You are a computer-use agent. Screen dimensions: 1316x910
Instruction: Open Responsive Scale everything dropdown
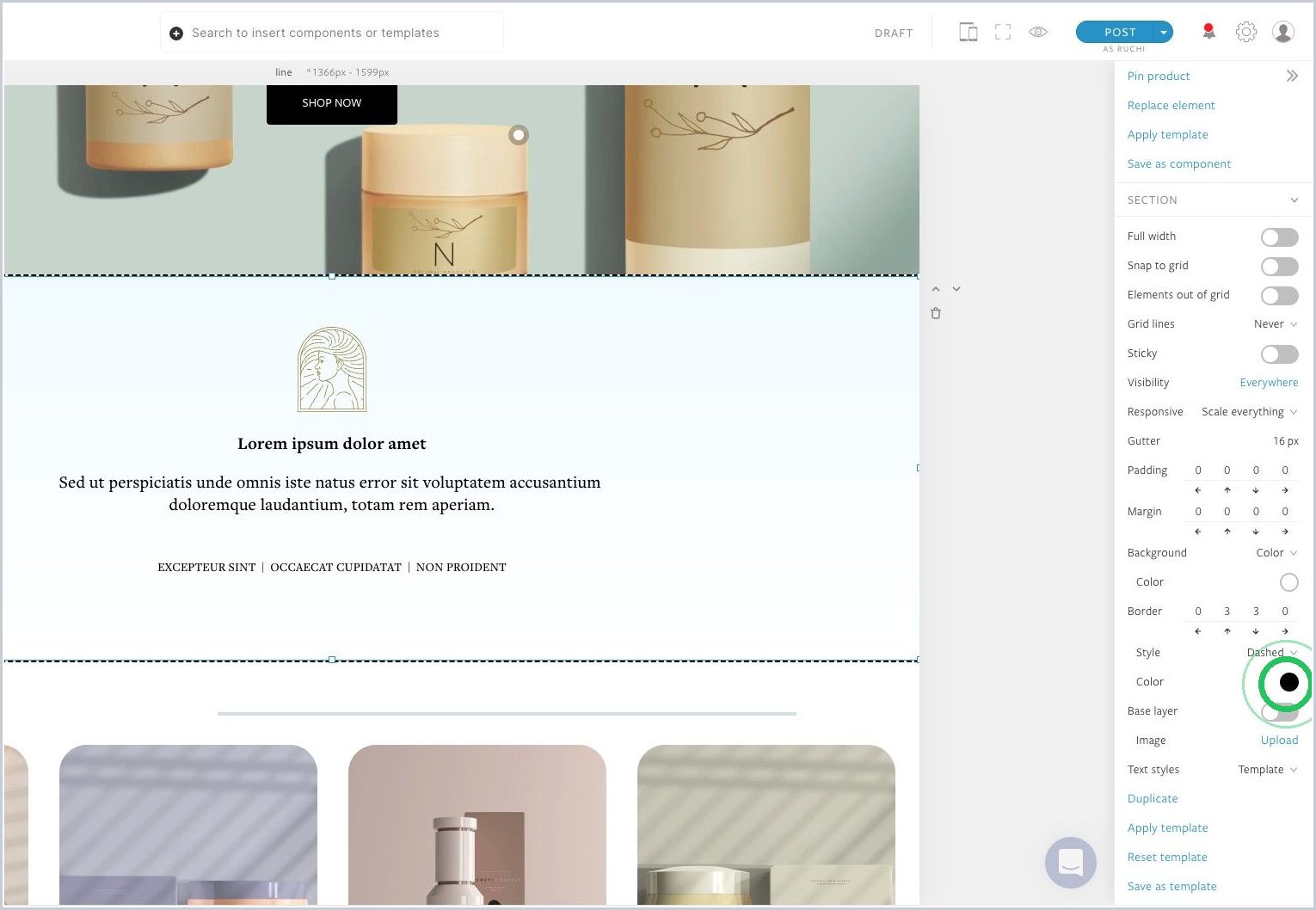tap(1250, 412)
